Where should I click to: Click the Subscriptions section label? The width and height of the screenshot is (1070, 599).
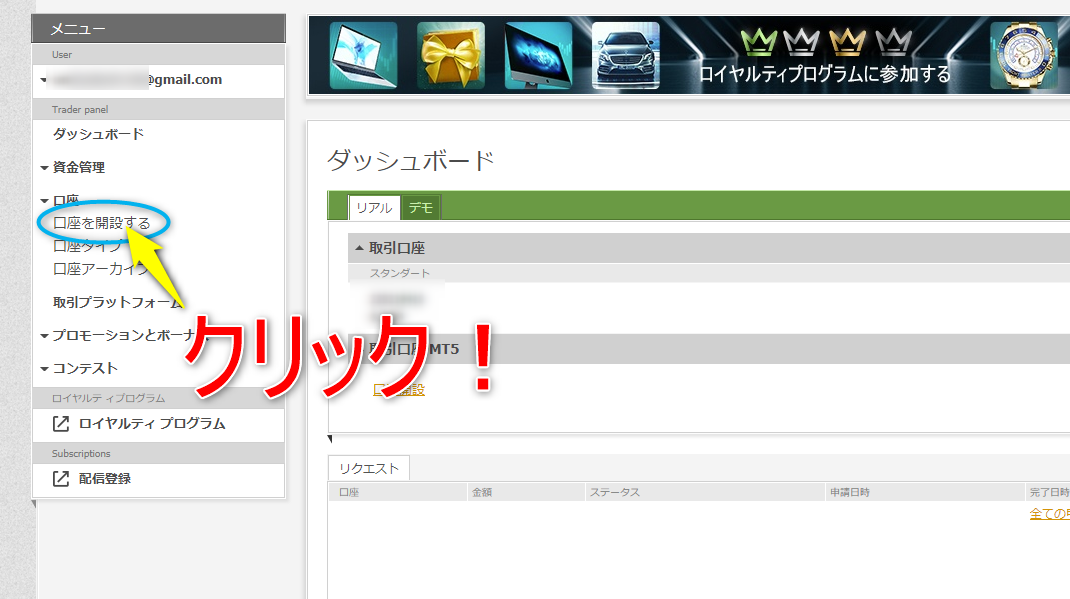pos(81,453)
